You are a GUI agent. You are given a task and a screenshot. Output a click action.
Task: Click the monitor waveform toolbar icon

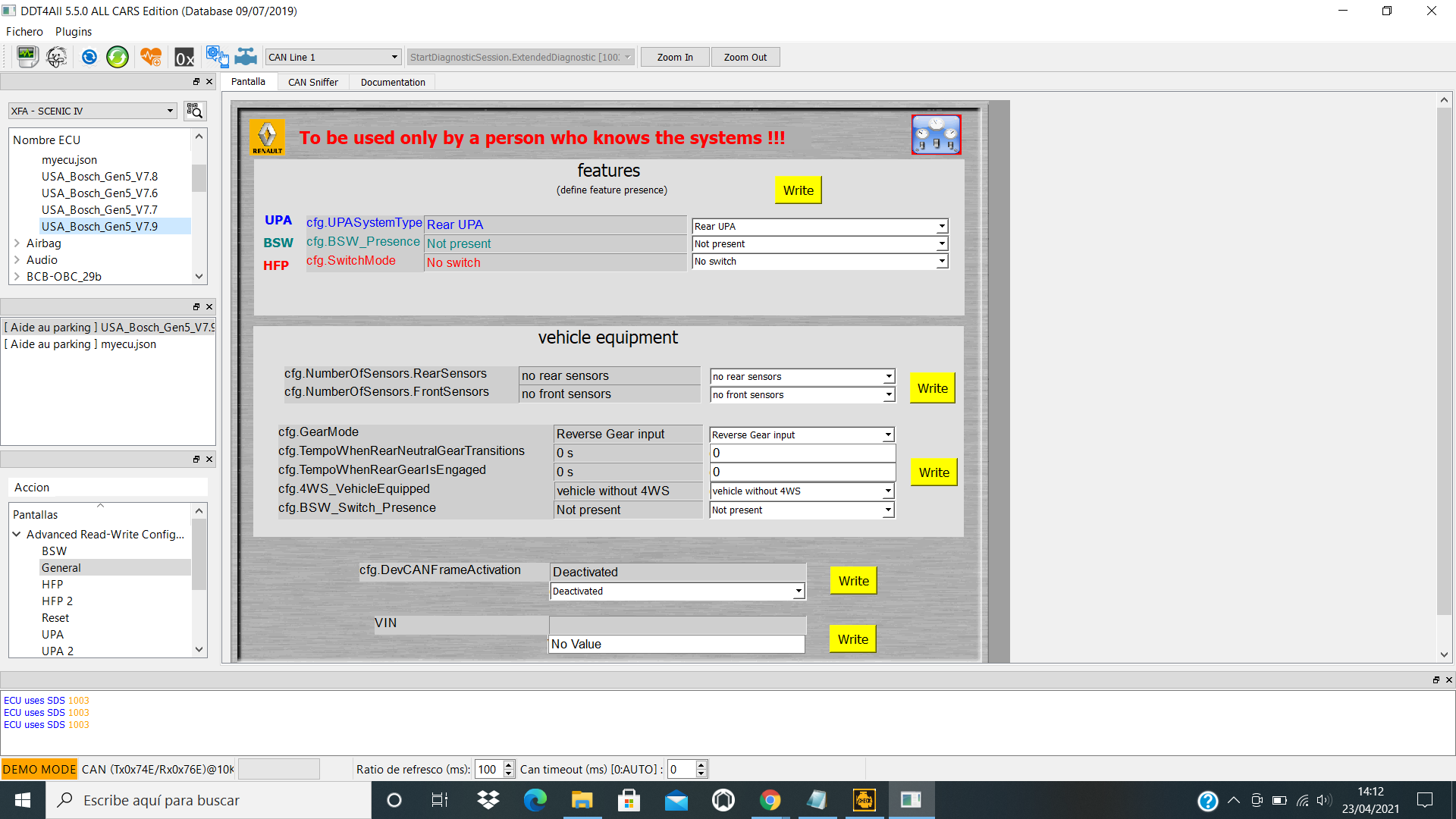[27, 57]
